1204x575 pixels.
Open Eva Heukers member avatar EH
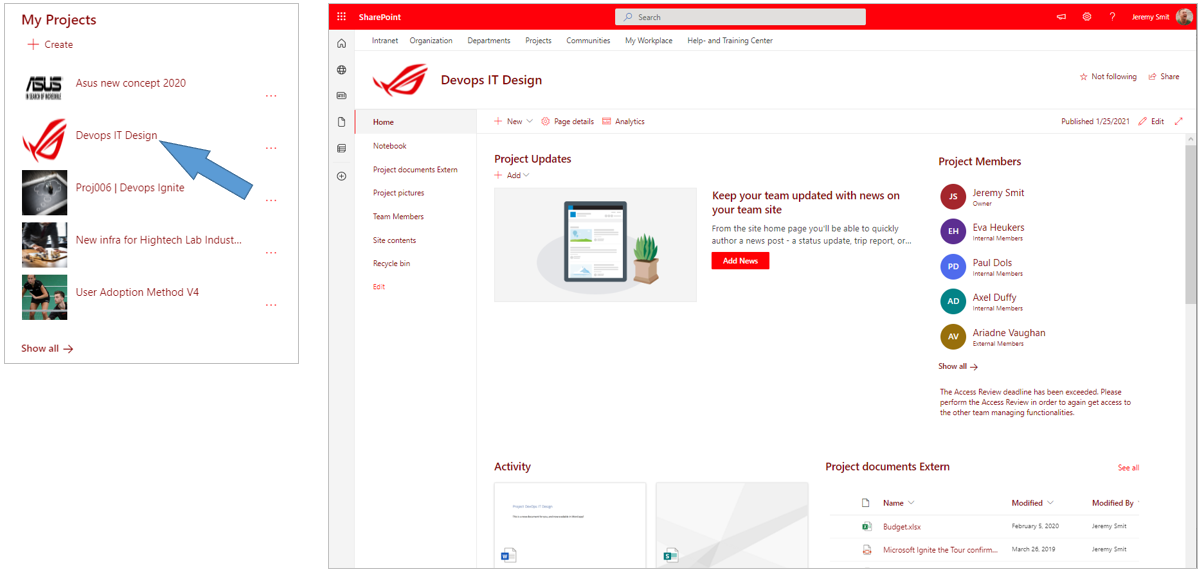coord(953,231)
